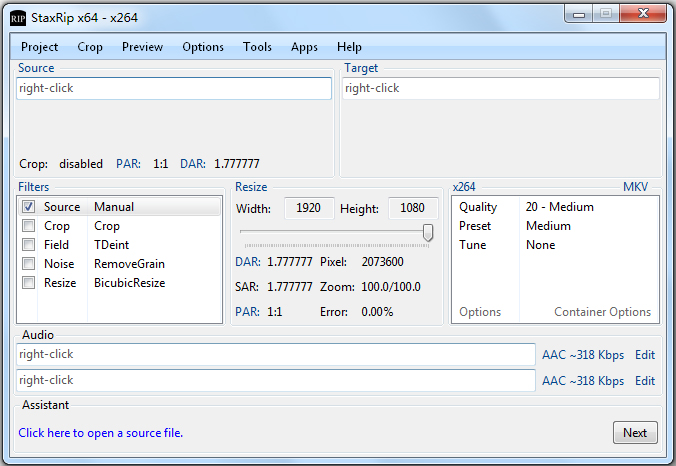Open the Tools menu
This screenshot has height=466, width=676.
pyautogui.click(x=257, y=47)
